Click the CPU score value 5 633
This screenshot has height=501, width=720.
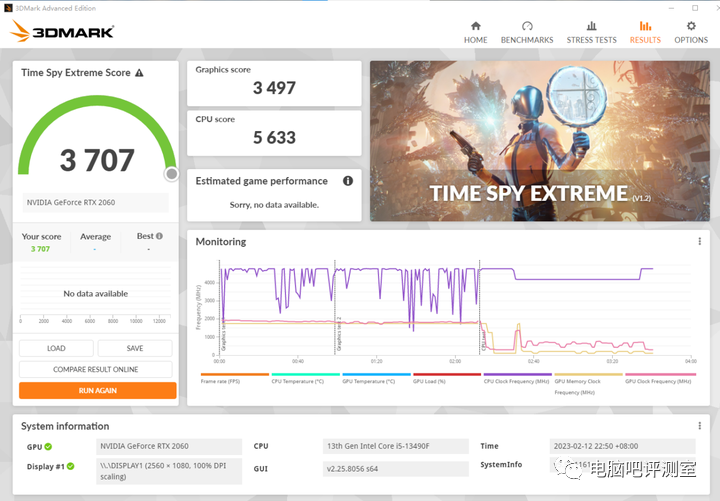[274, 137]
